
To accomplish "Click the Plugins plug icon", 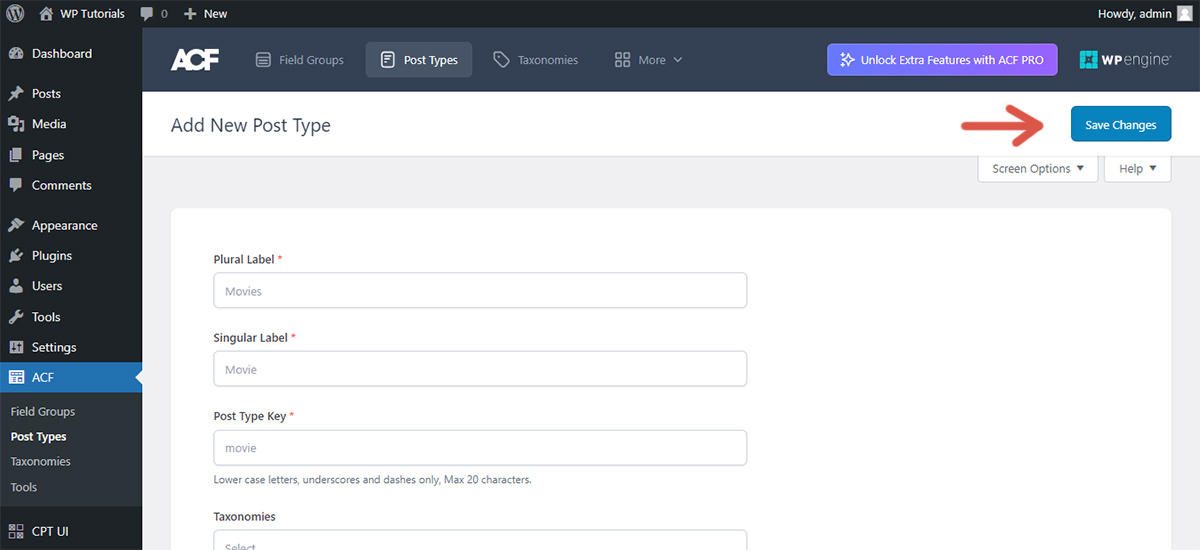I will (x=16, y=256).
